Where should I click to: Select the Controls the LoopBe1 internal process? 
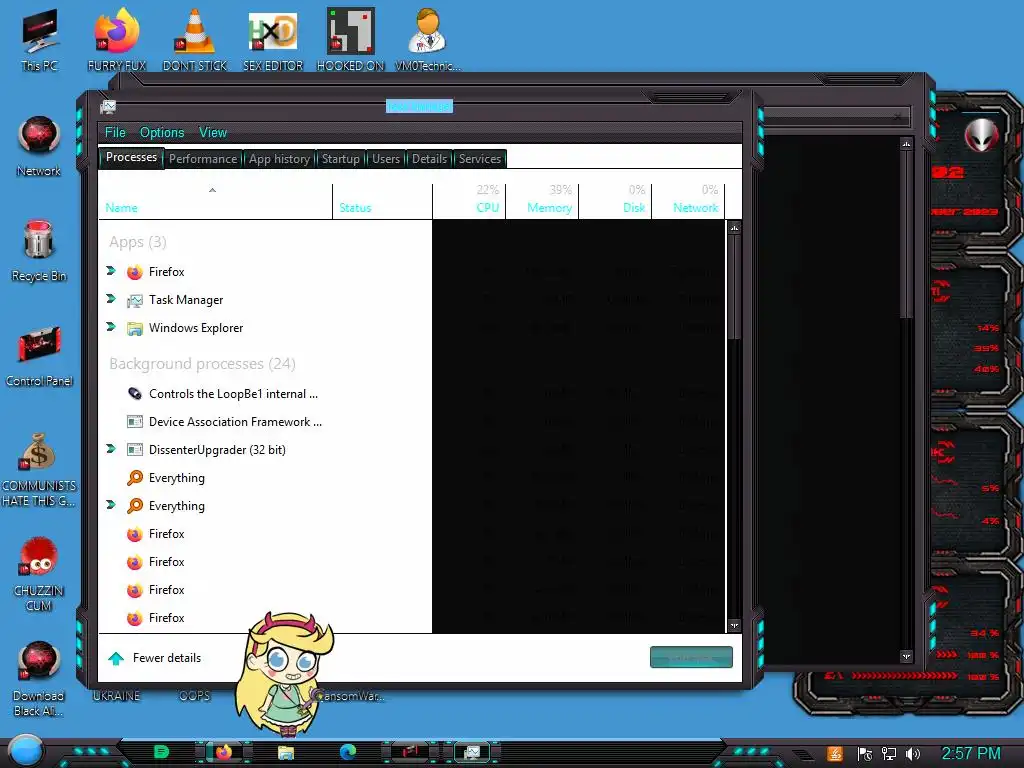pyautogui.click(x=265, y=394)
